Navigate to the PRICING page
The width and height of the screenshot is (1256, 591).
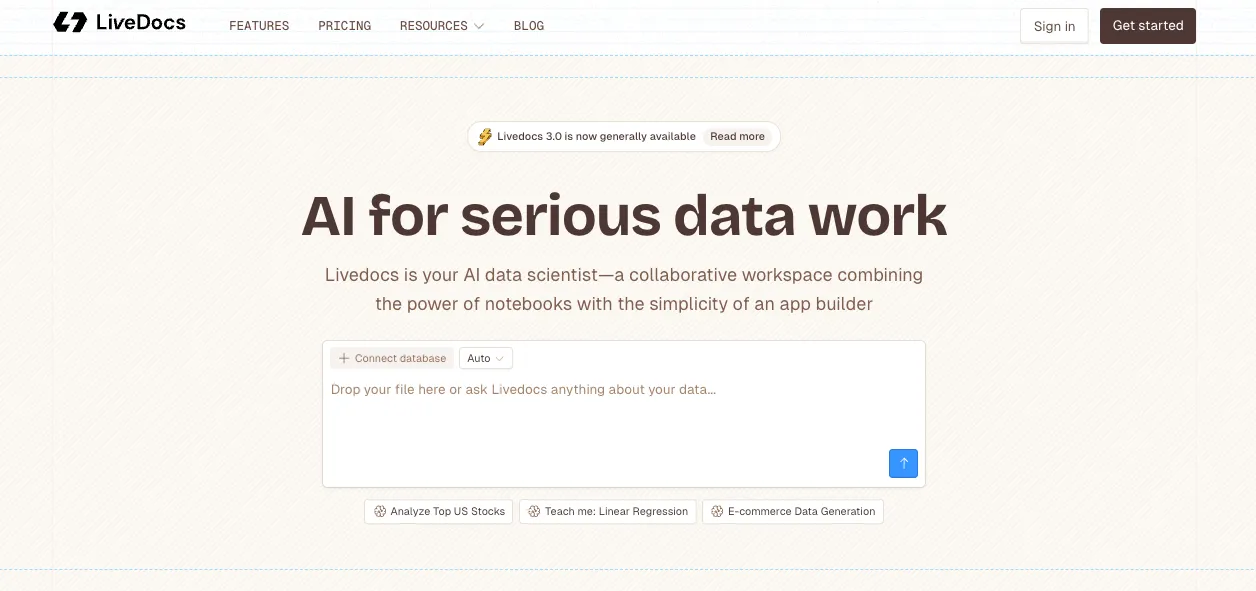coord(344,26)
